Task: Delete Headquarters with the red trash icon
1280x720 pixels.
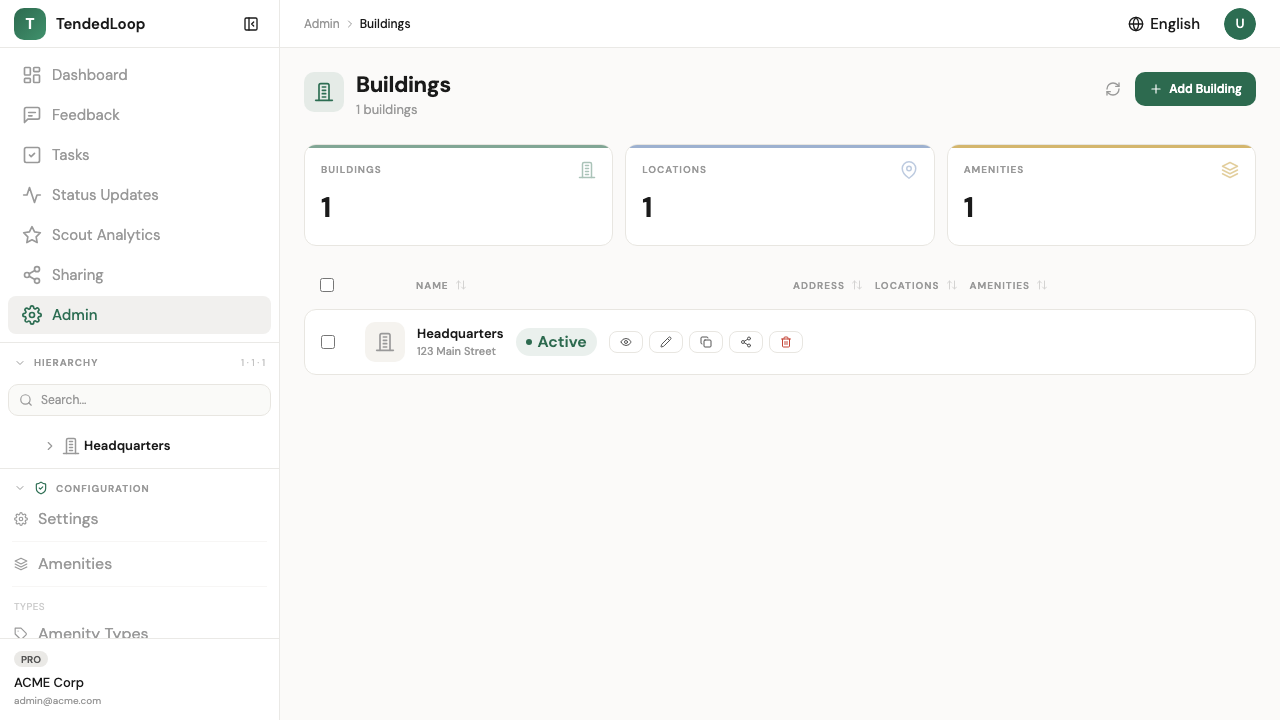Action: tap(786, 341)
